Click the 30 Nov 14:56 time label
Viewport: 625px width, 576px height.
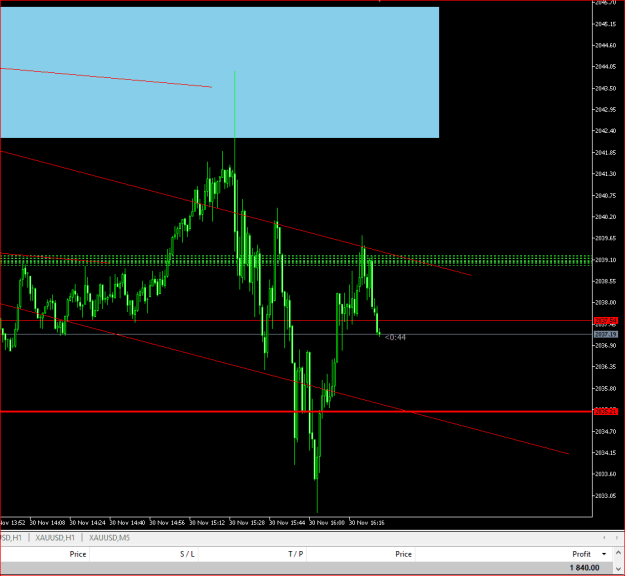pos(167,523)
